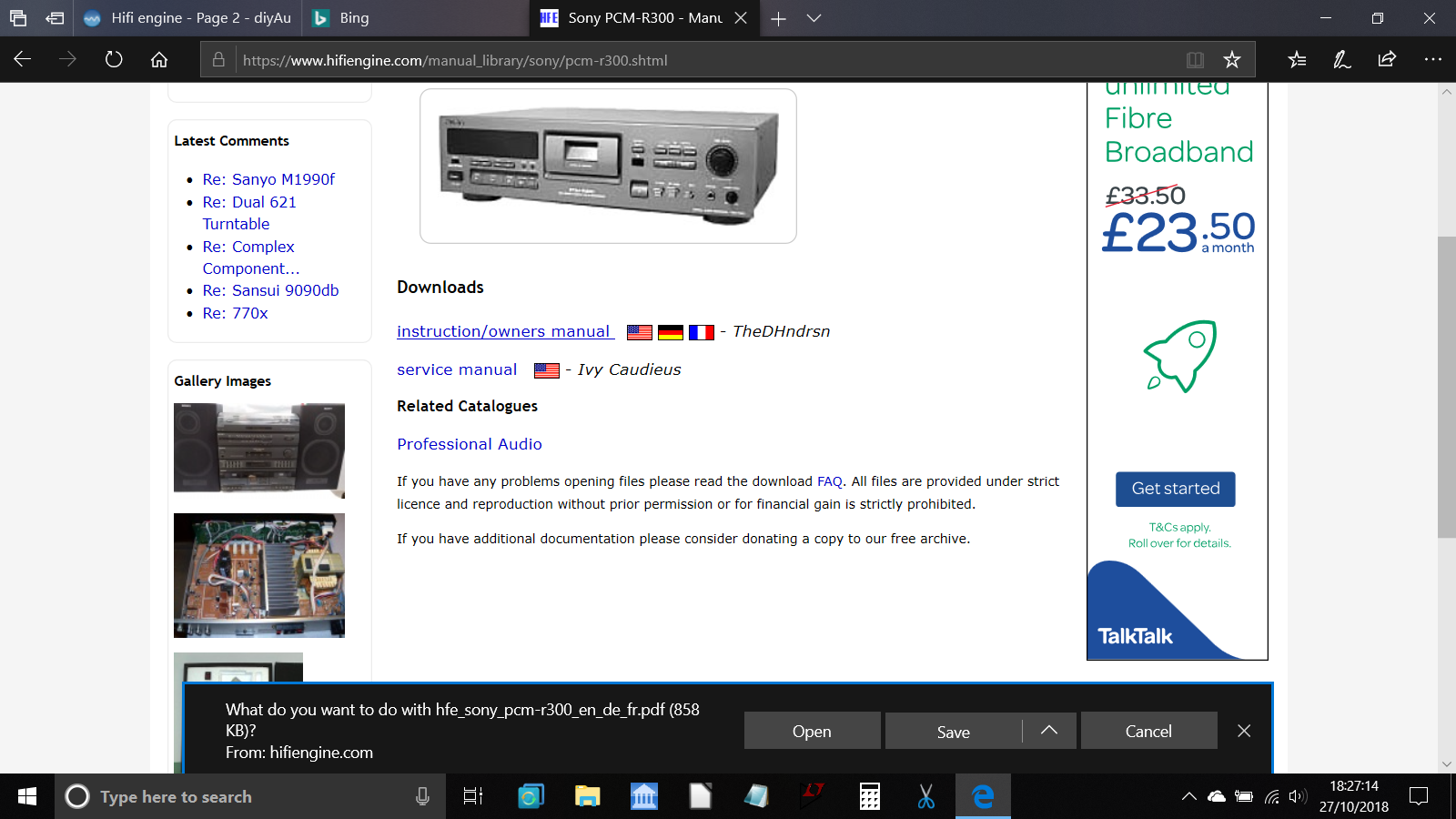Show hidden system tray icons
Image resolution: width=1456 pixels, height=819 pixels.
click(1188, 796)
